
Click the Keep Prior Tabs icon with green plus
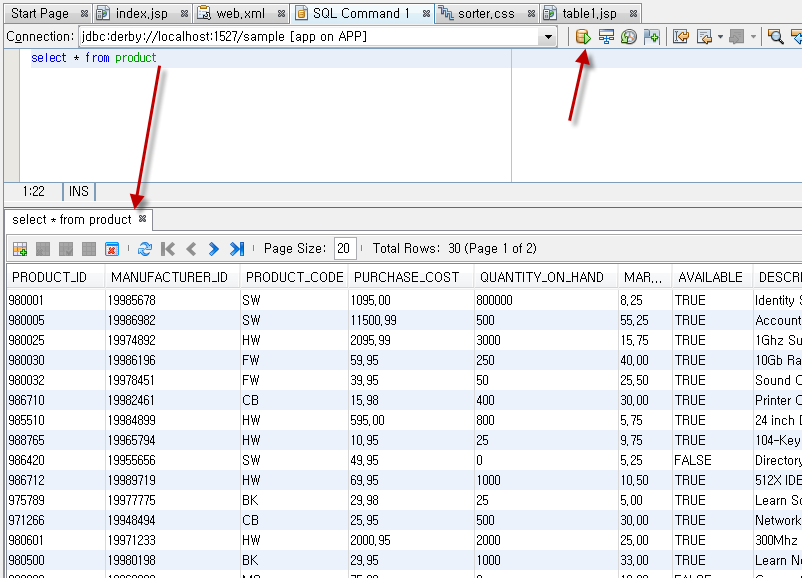pyautogui.click(x=652, y=37)
